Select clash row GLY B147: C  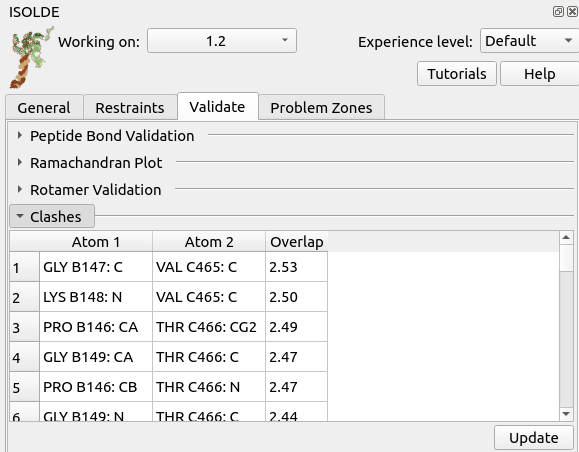tap(169, 267)
